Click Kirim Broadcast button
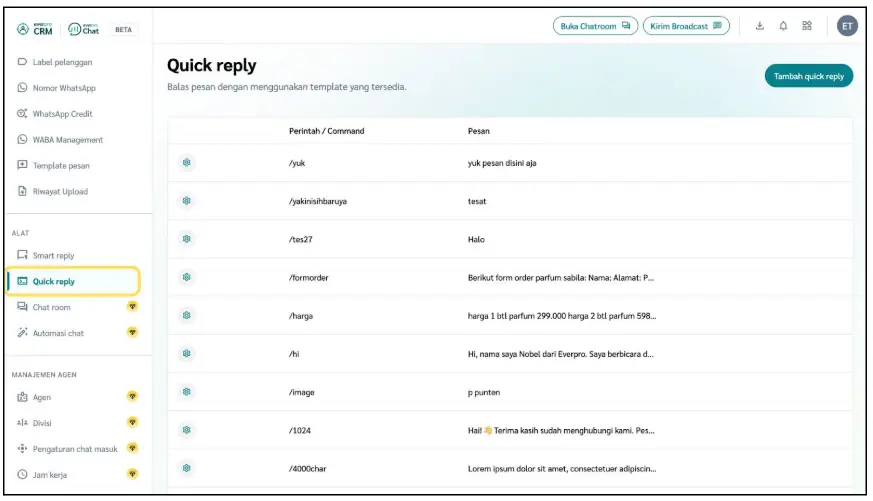873x501 pixels. tap(685, 26)
